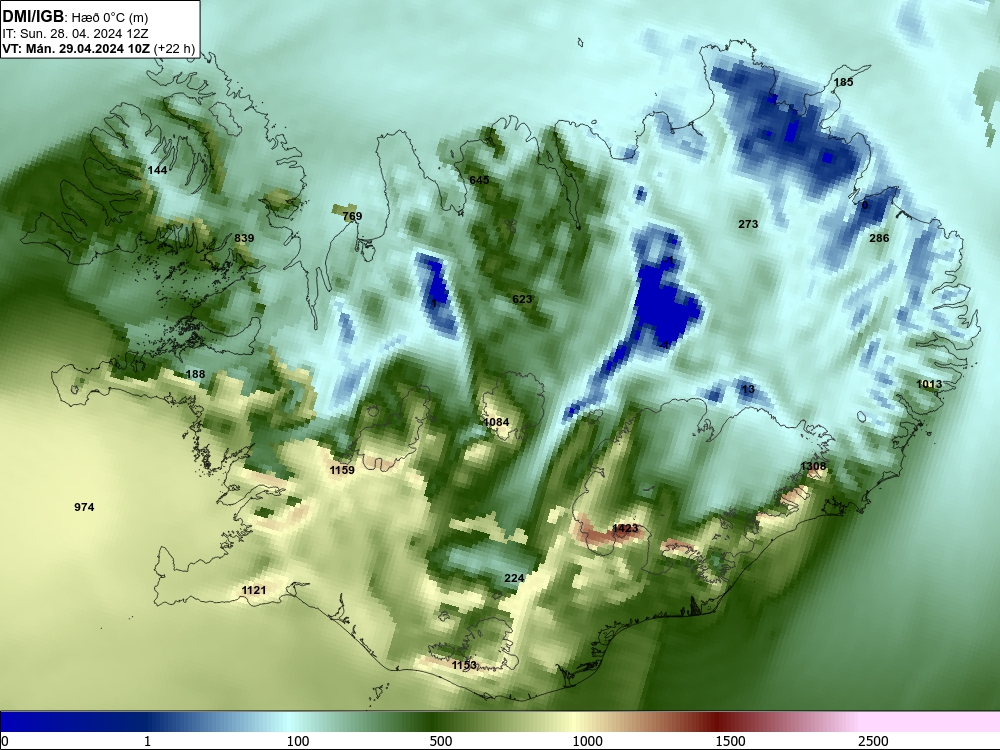Click the legend tick label 100
1000x750 pixels.
pyautogui.click(x=298, y=741)
